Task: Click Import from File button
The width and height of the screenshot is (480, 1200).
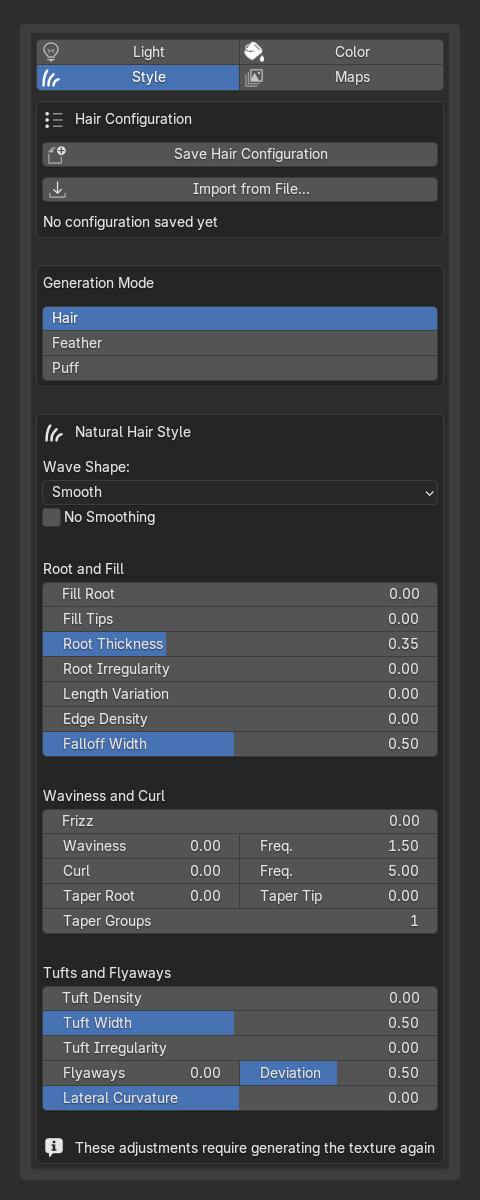Action: pyautogui.click(x=240, y=189)
